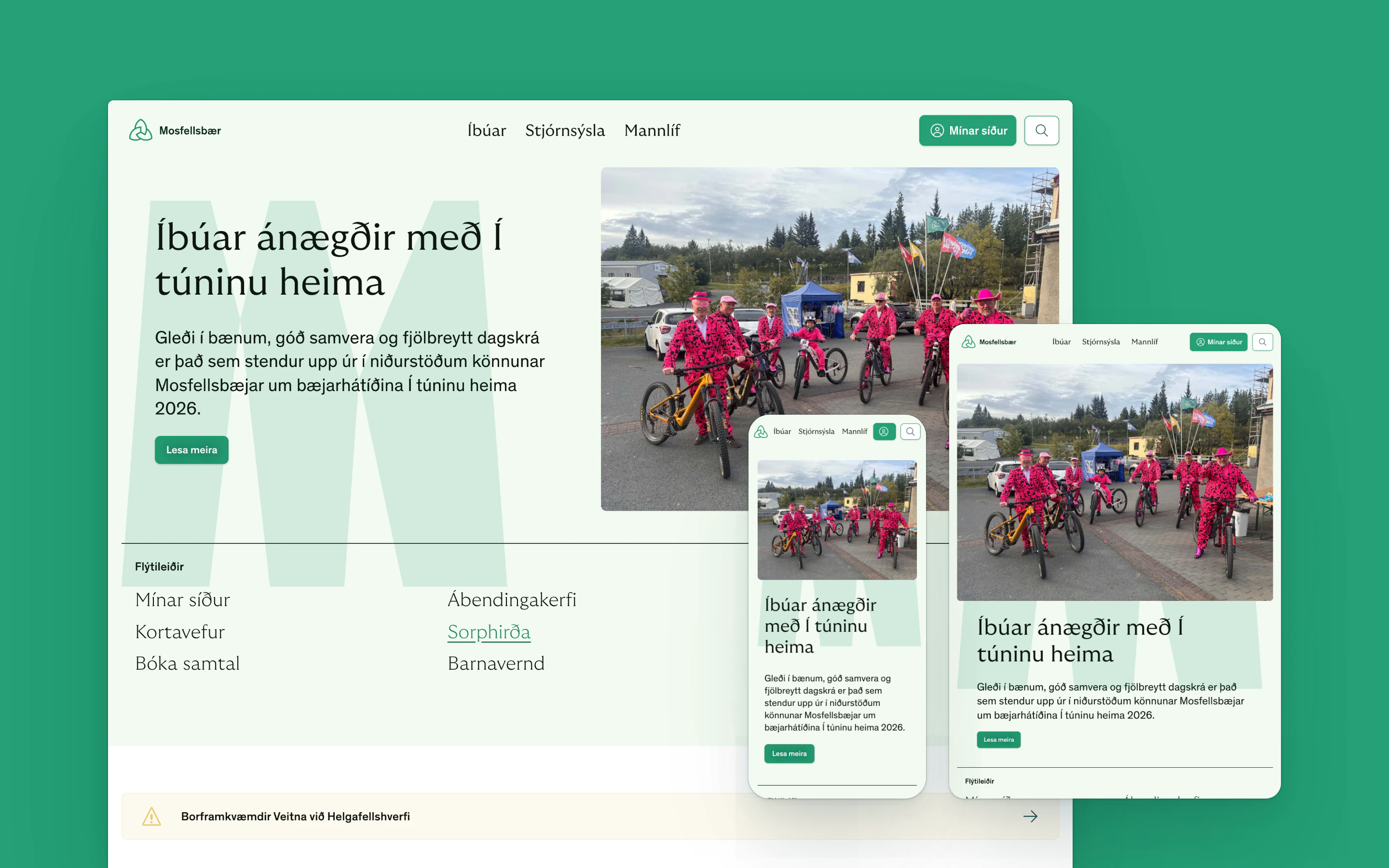Open Íbúar in the mobile view header

click(x=782, y=432)
